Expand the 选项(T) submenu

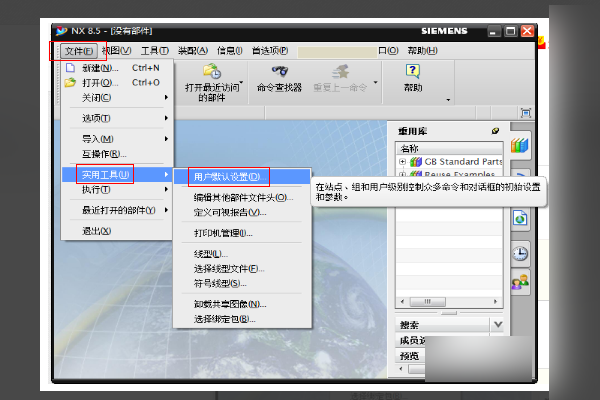(x=117, y=118)
